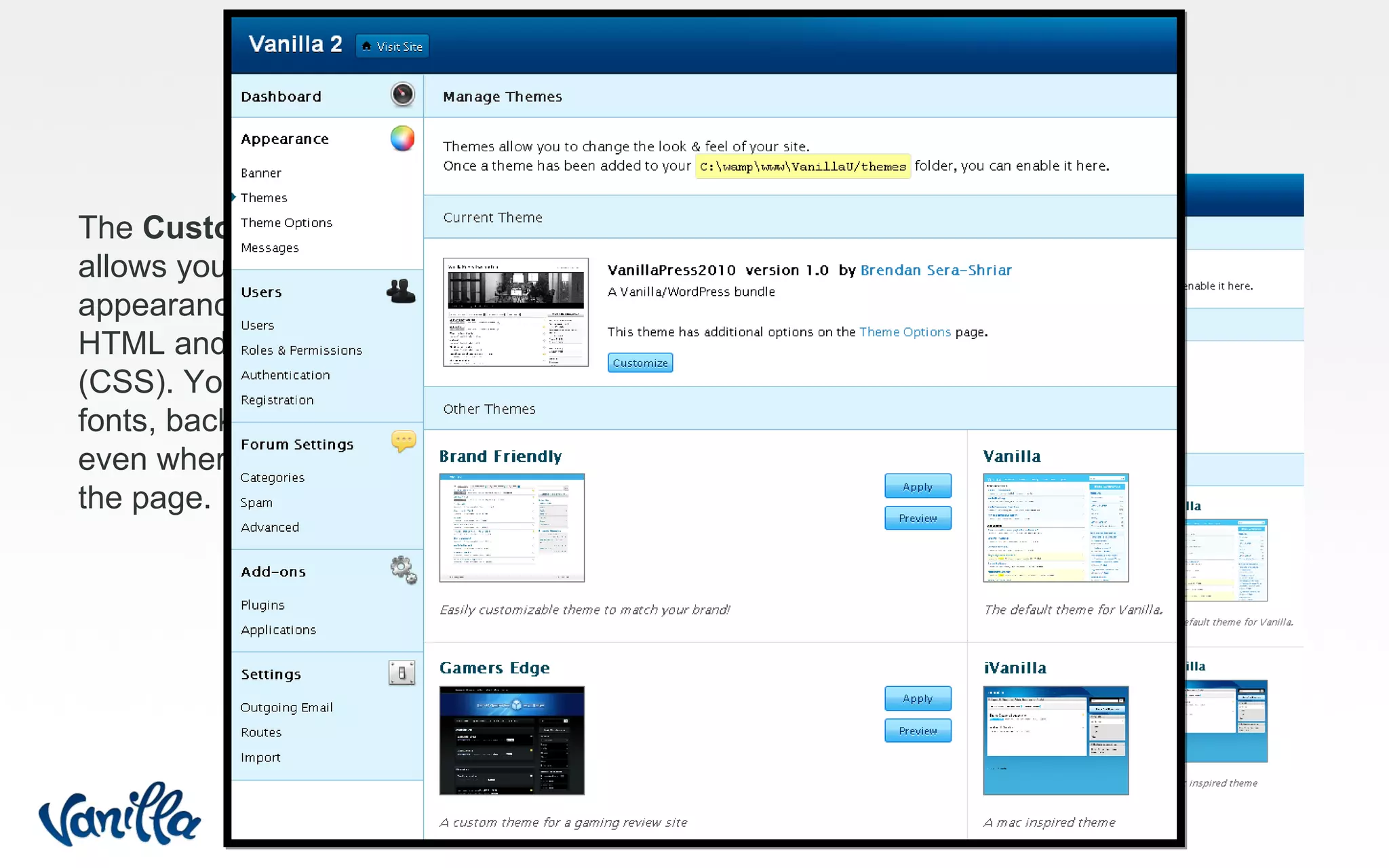Image resolution: width=1389 pixels, height=868 pixels.
Task: Preview the Brand Friendly theme
Action: 918,518
